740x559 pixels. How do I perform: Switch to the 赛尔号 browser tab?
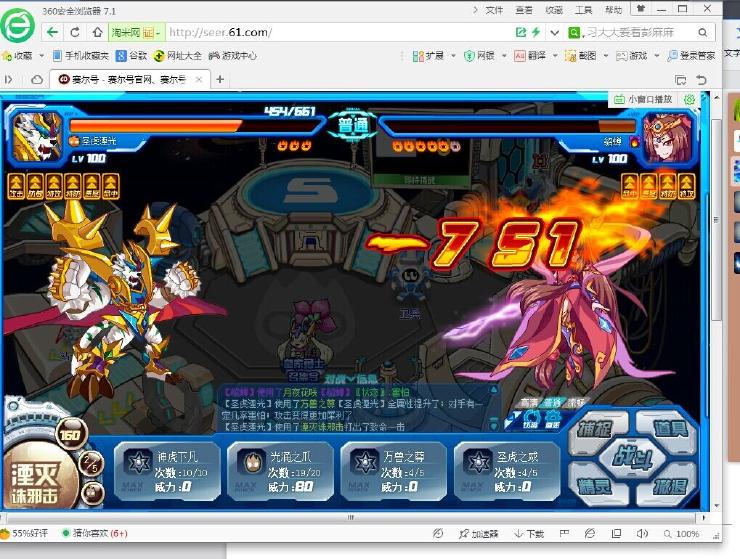129,79
